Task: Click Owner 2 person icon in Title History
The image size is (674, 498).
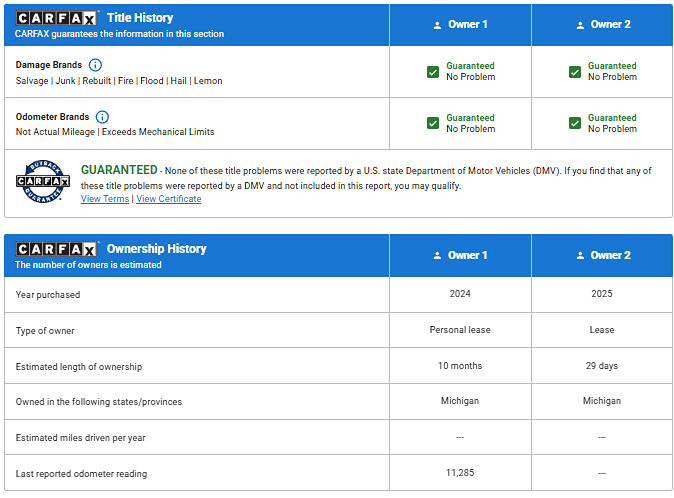Action: coord(579,25)
